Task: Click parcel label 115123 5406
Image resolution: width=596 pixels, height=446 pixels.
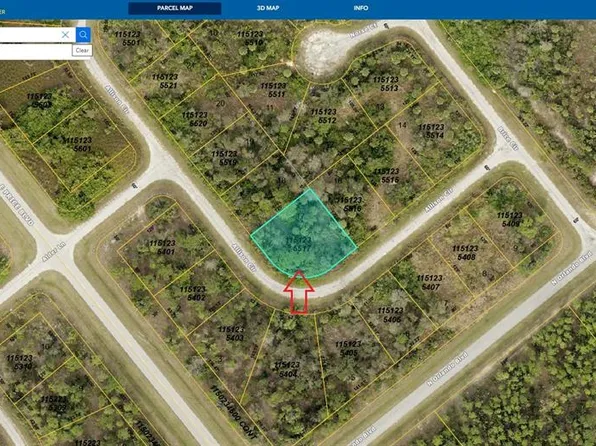Action: 391,315
